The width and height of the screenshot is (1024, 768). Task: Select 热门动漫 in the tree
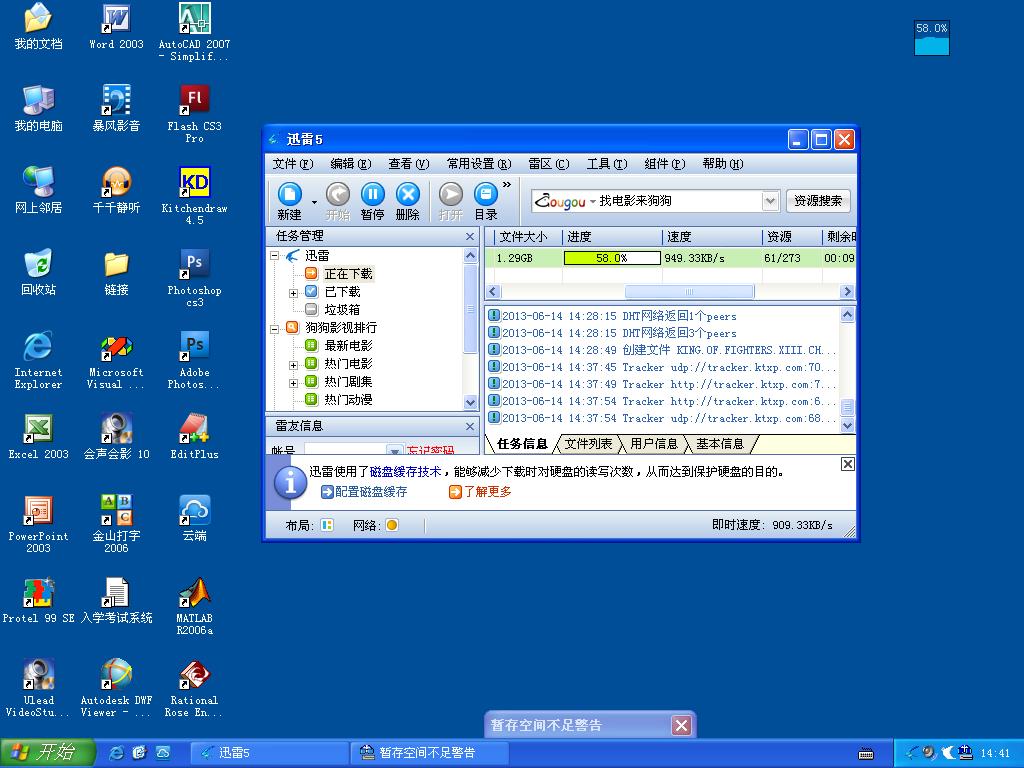click(x=348, y=400)
